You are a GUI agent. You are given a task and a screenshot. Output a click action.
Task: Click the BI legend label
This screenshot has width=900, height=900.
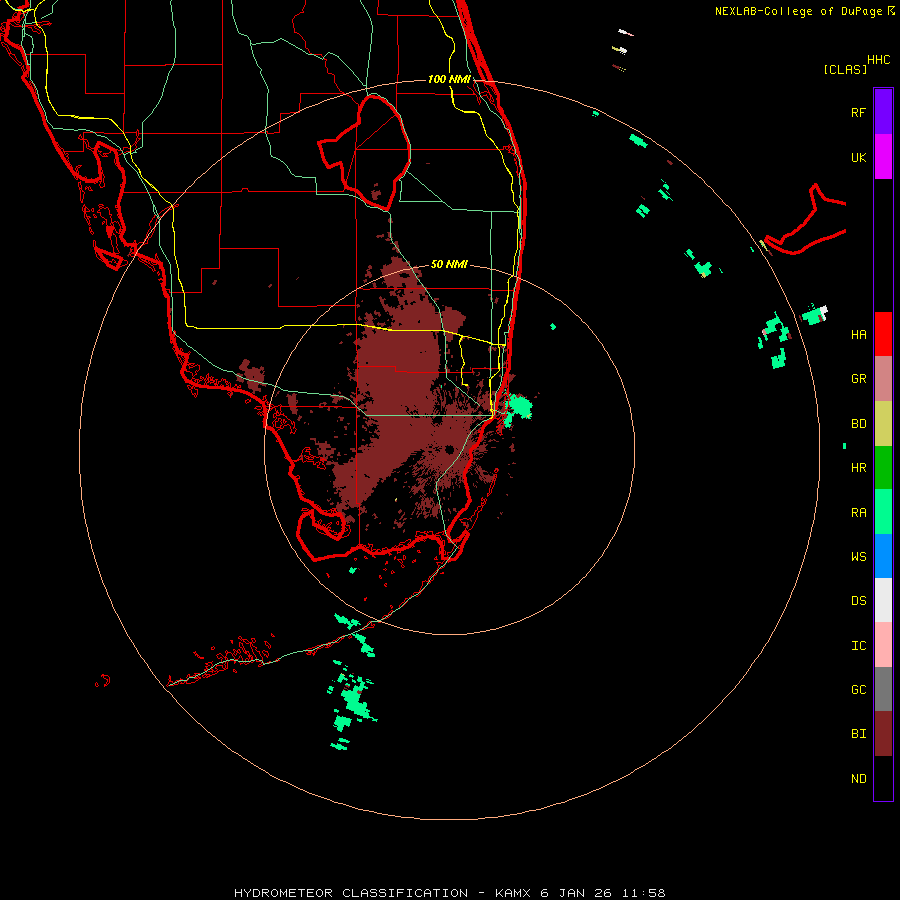tap(858, 734)
